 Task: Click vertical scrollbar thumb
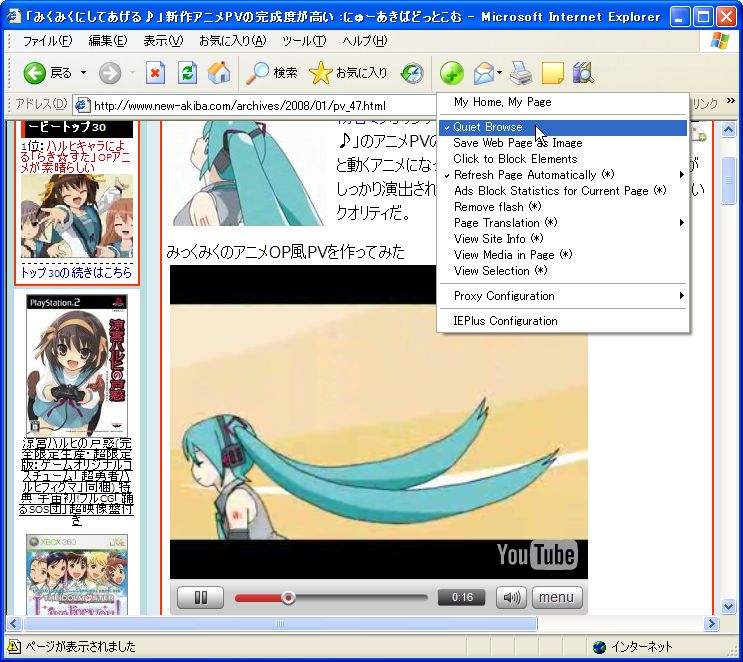728,180
